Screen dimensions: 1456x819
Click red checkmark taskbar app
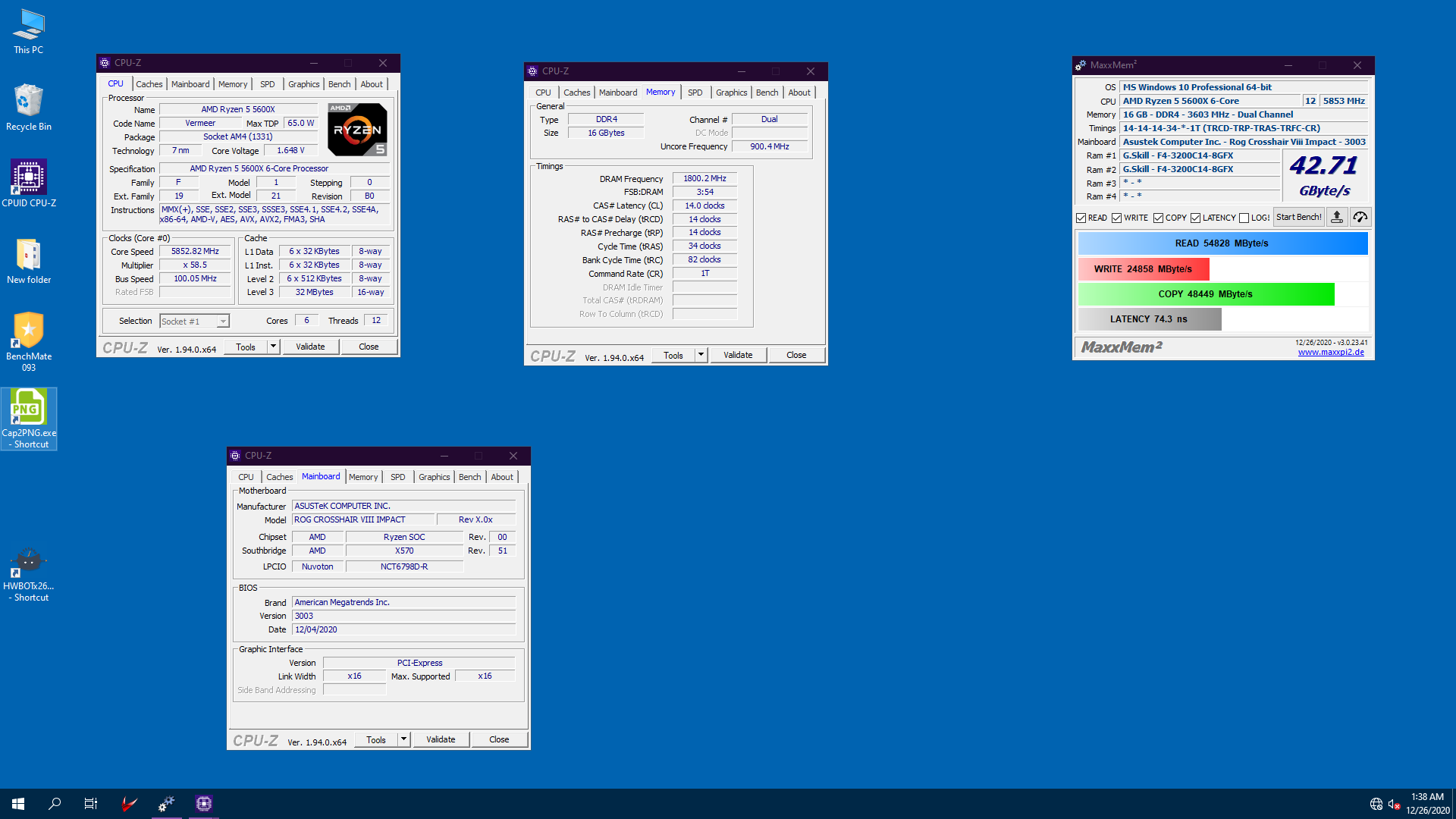point(129,804)
